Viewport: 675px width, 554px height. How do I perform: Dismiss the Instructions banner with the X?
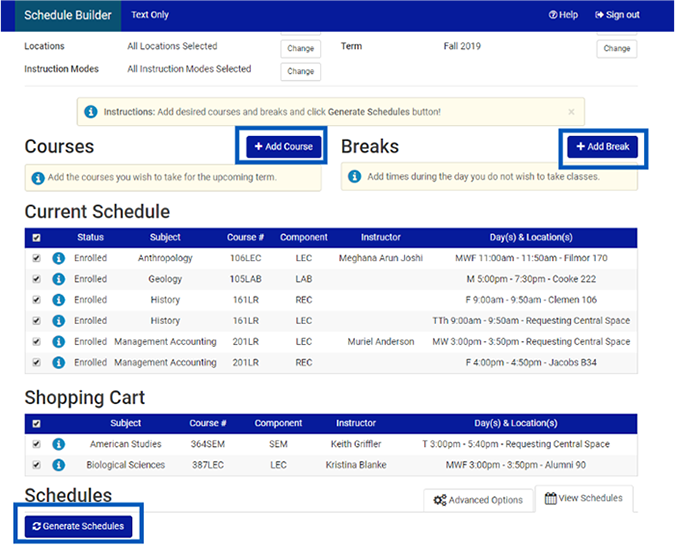[x=571, y=112]
